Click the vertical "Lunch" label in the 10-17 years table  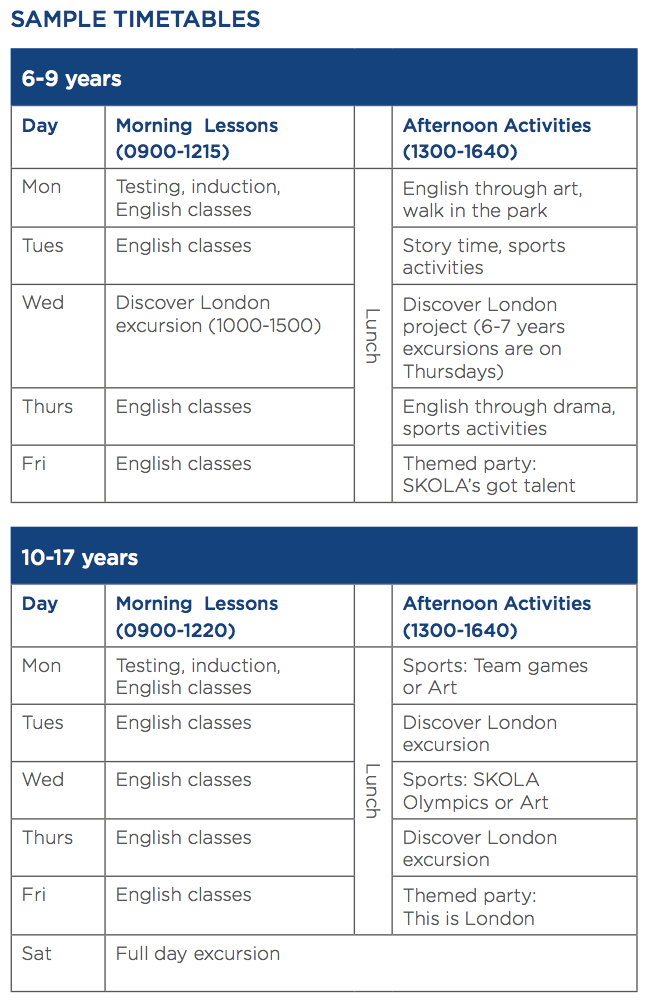point(372,791)
